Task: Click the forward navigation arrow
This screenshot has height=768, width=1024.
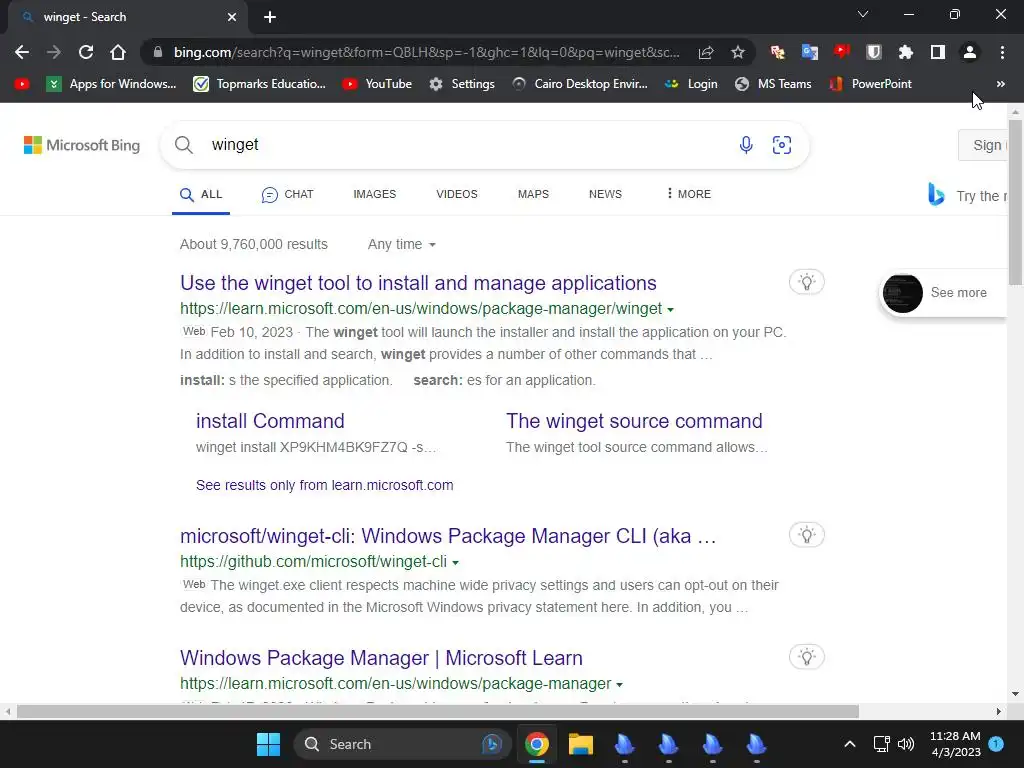Action: [x=54, y=52]
